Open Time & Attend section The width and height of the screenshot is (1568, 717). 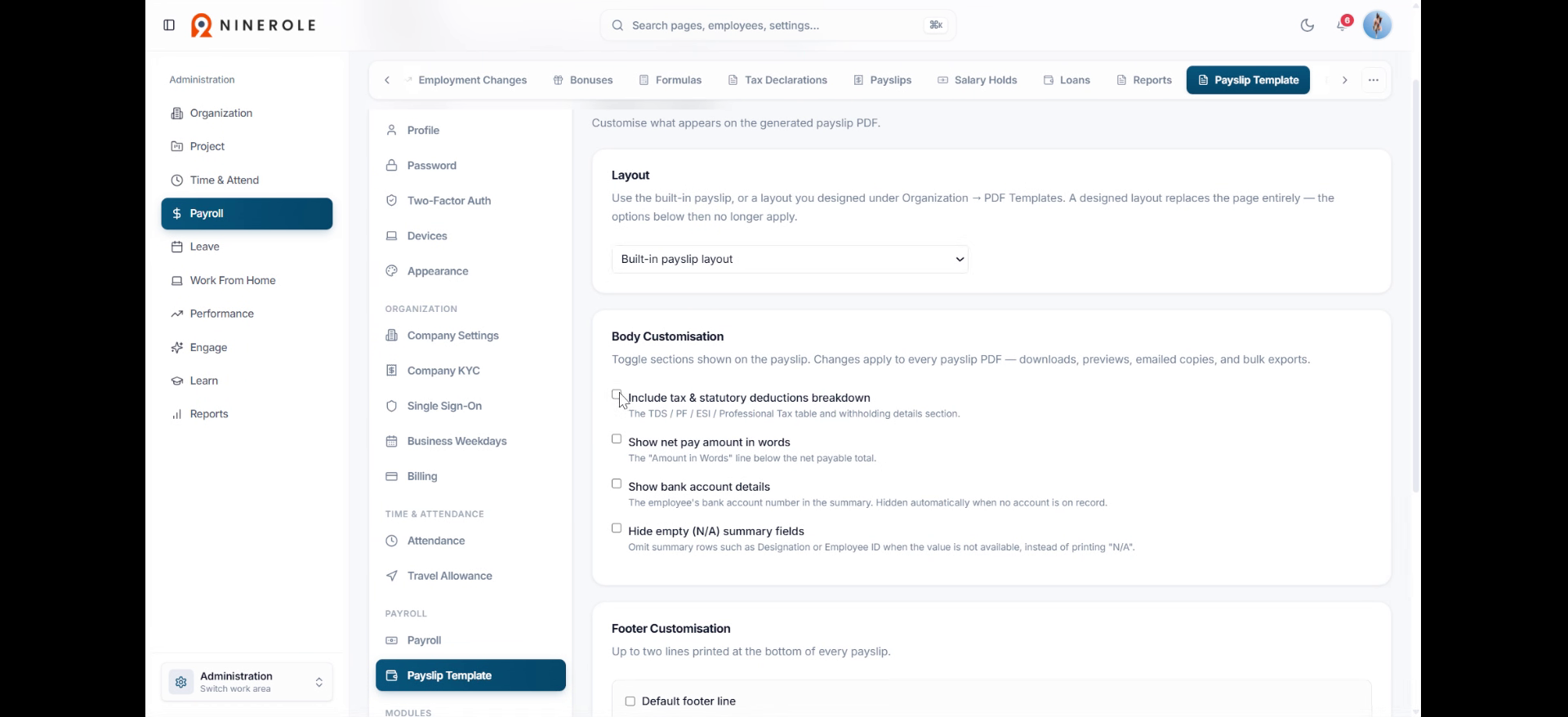coord(247,180)
